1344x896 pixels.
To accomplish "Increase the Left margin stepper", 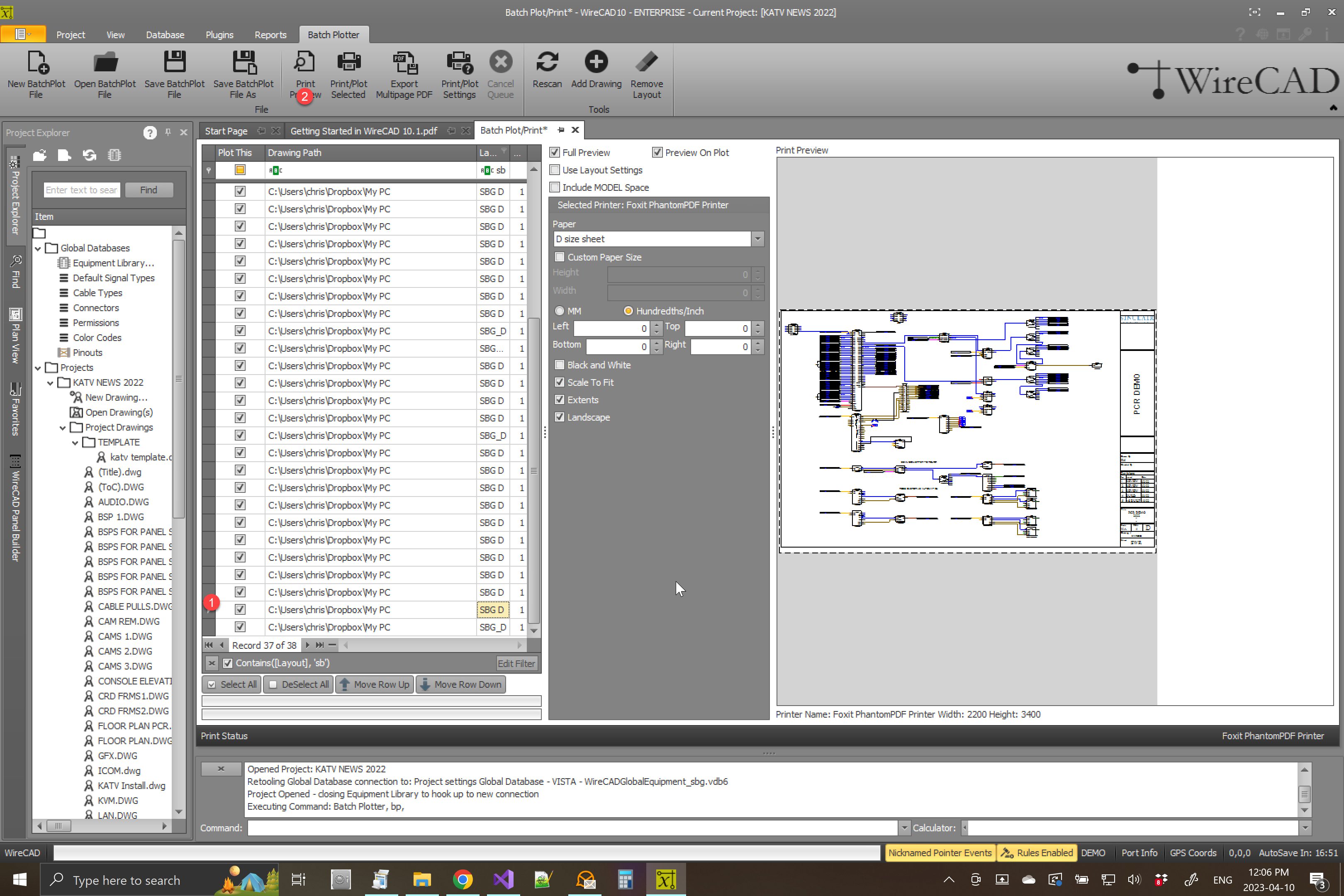I will (657, 324).
